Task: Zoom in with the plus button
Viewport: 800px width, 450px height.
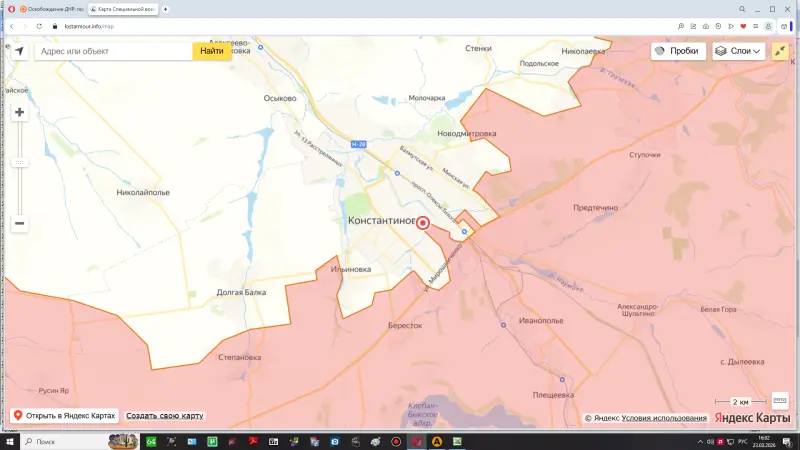Action: click(19, 113)
